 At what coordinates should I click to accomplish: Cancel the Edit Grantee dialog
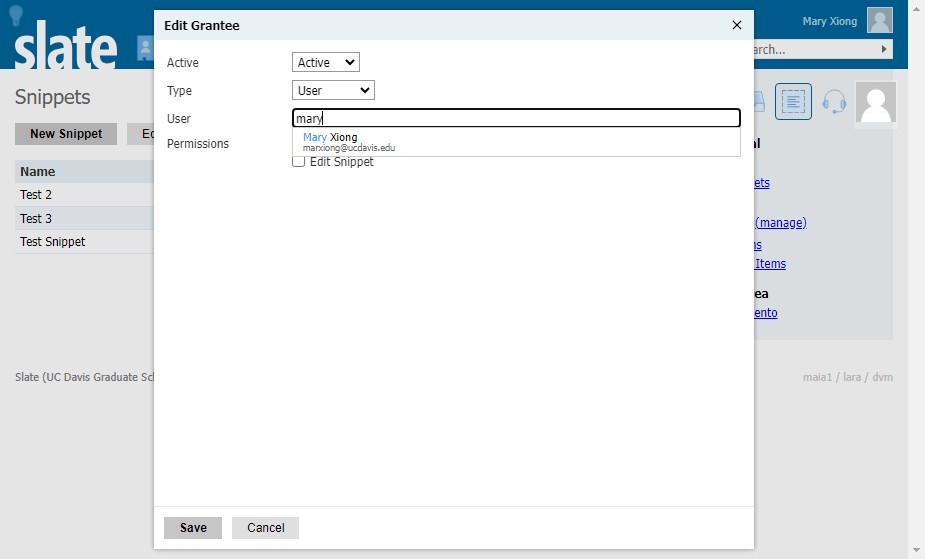265,528
